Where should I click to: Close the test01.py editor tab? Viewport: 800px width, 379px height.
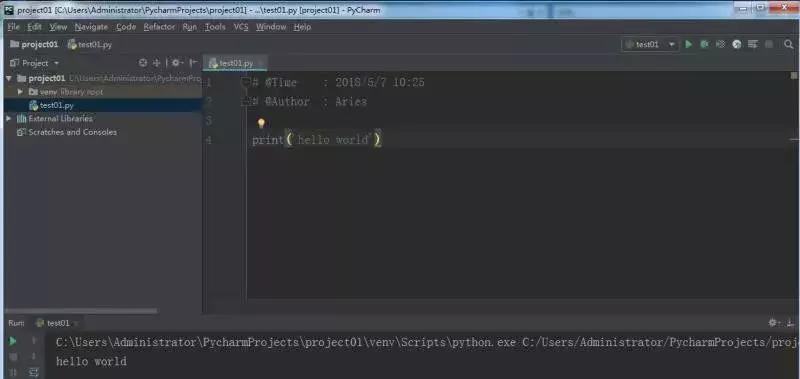(262, 63)
